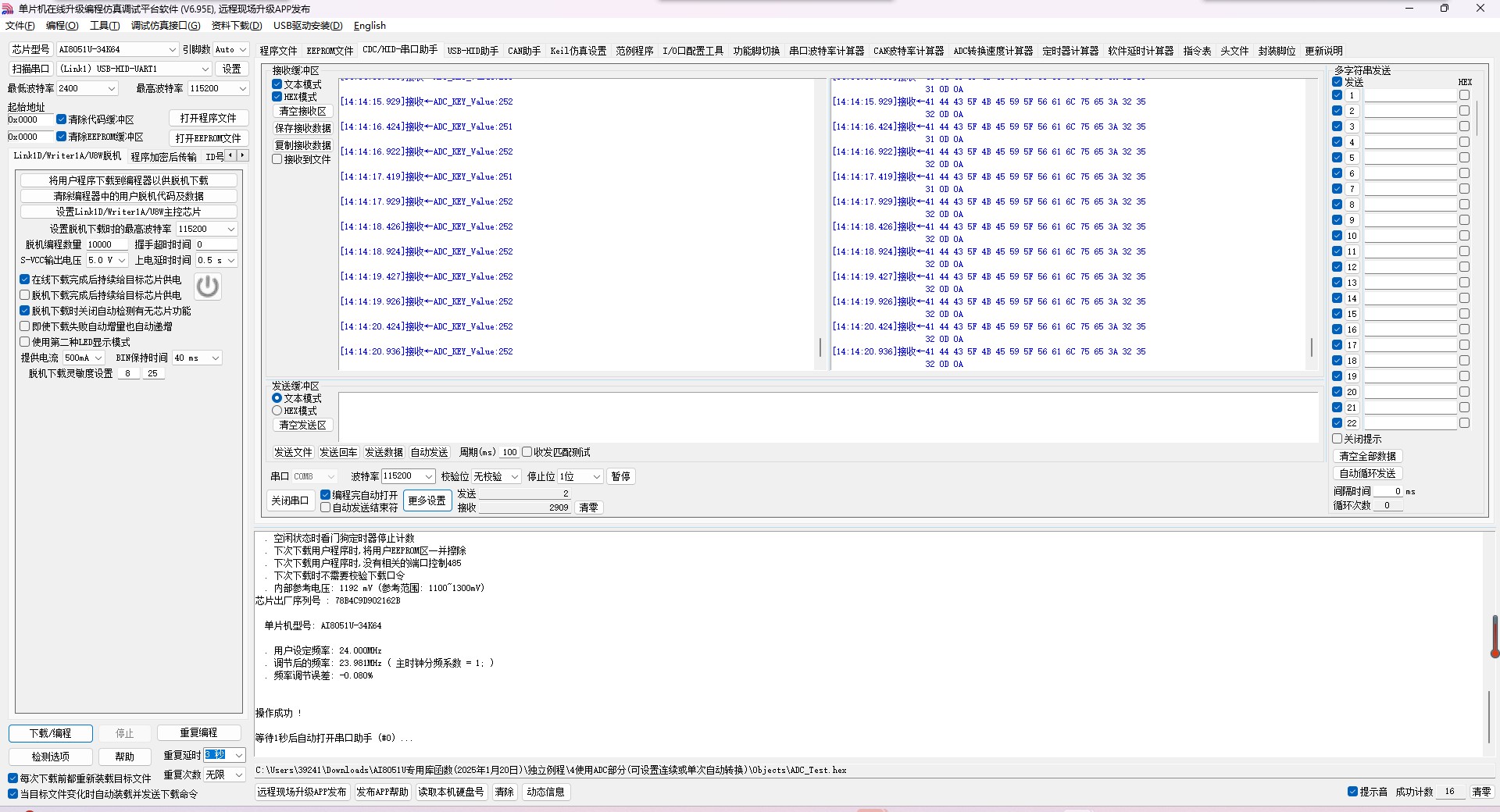Screen dimensions: 1500x812
Task: Expand the 扫描串口 port dropdown
Action: [205, 69]
